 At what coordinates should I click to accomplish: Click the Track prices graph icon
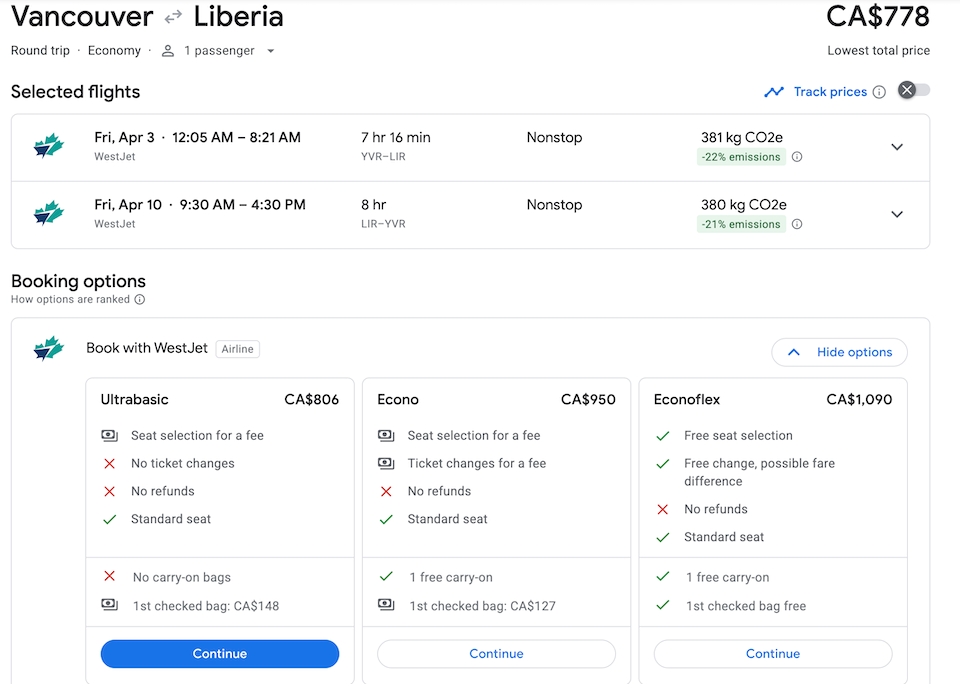(774, 92)
